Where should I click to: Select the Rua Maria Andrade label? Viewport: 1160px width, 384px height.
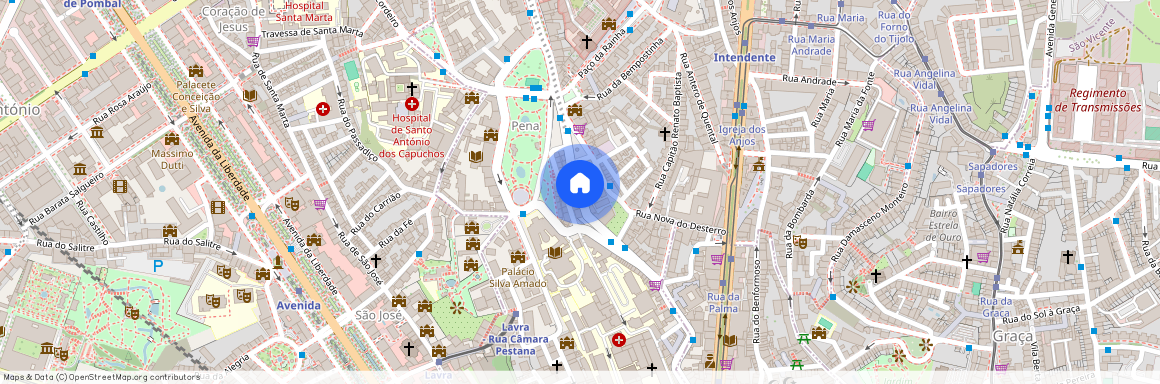coord(812,45)
